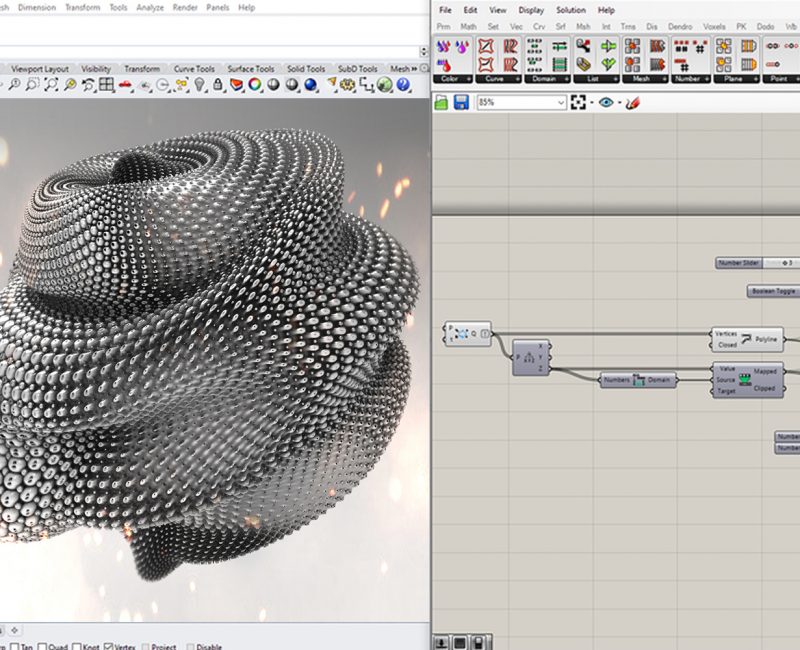The image size is (800, 650).
Task: Click the point list component with Q output
Action: click(468, 334)
